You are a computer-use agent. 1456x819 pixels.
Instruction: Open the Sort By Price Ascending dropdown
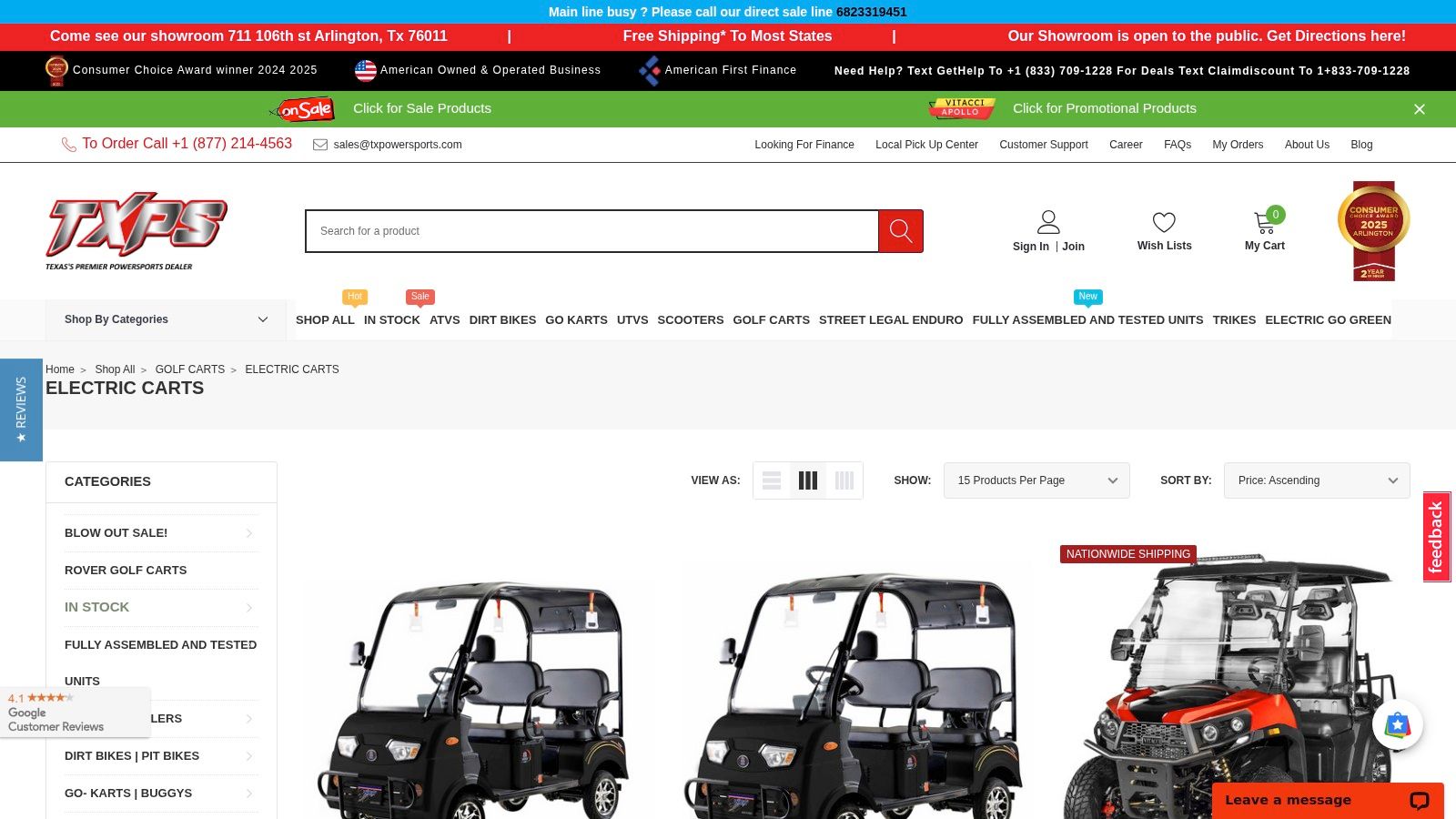tap(1317, 480)
